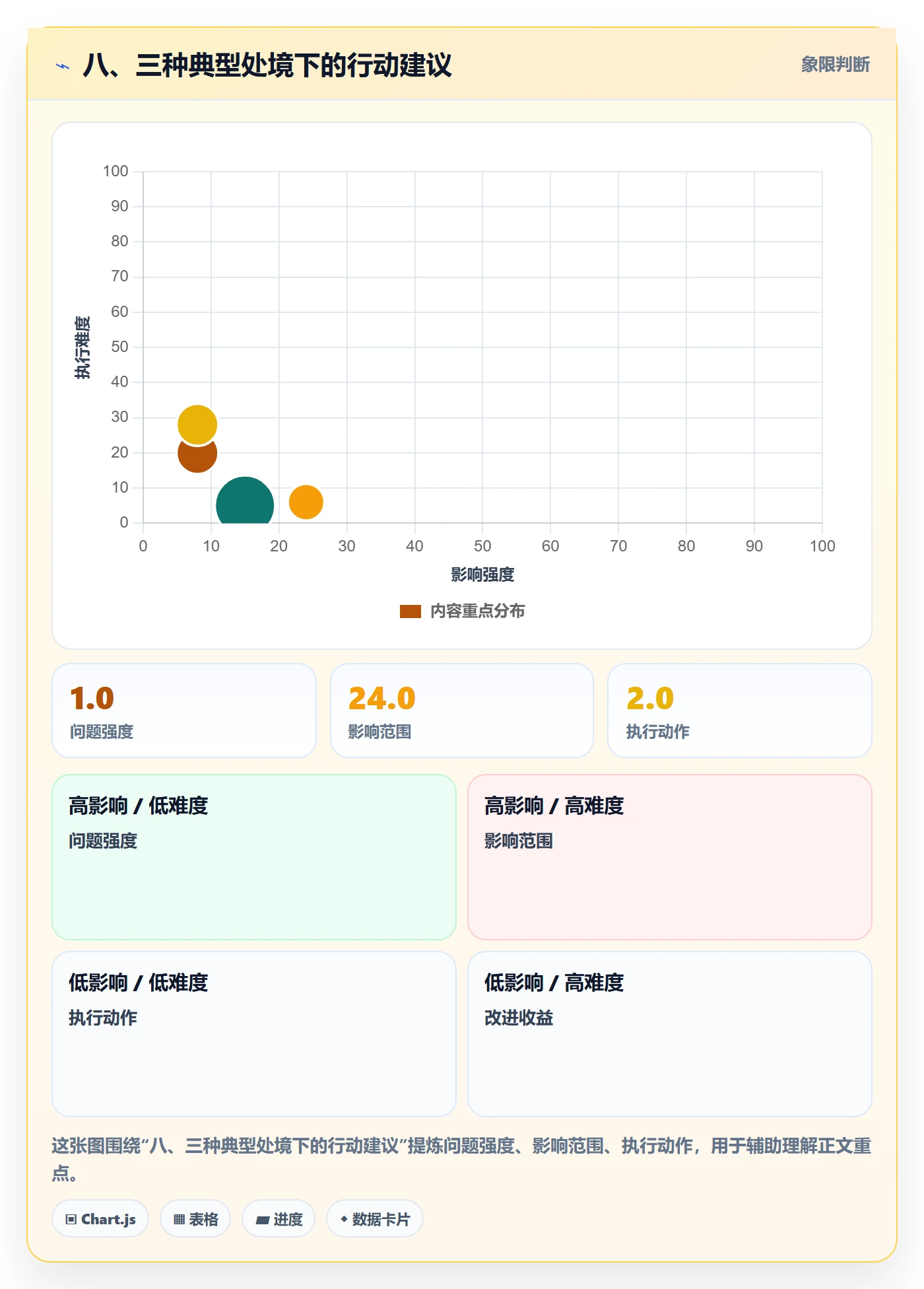Click the description paragraph below the quadrants
This screenshot has height=1289, width=924.
pyautogui.click(x=462, y=1160)
